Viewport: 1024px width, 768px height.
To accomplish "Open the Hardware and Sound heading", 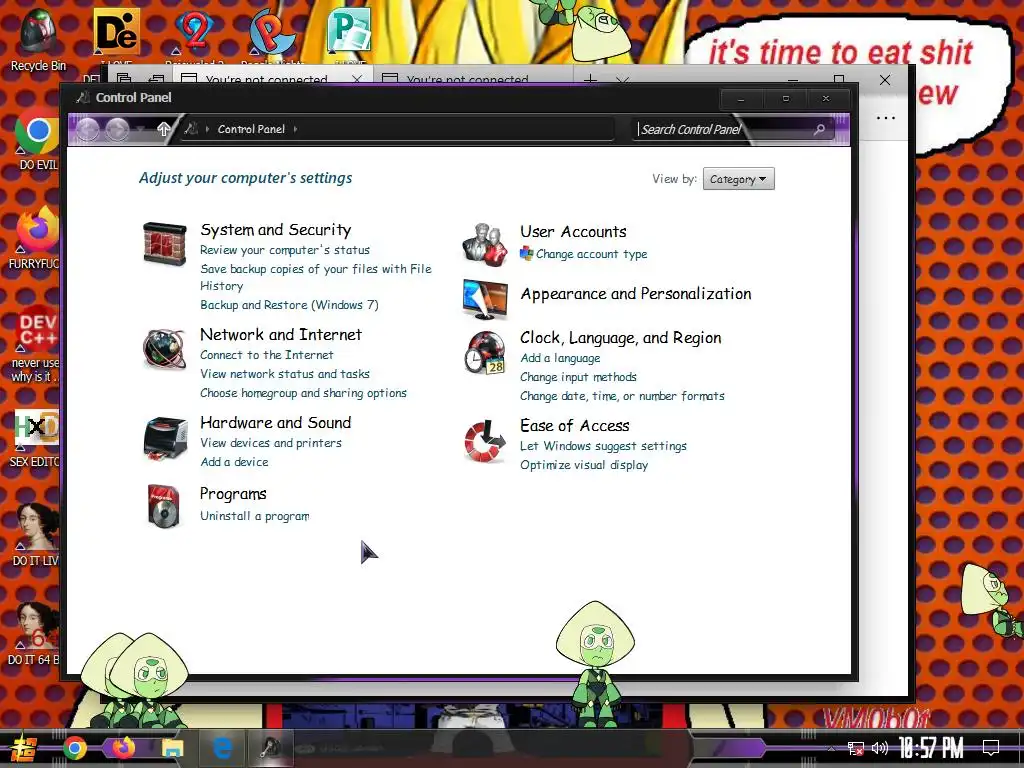I will (276, 423).
